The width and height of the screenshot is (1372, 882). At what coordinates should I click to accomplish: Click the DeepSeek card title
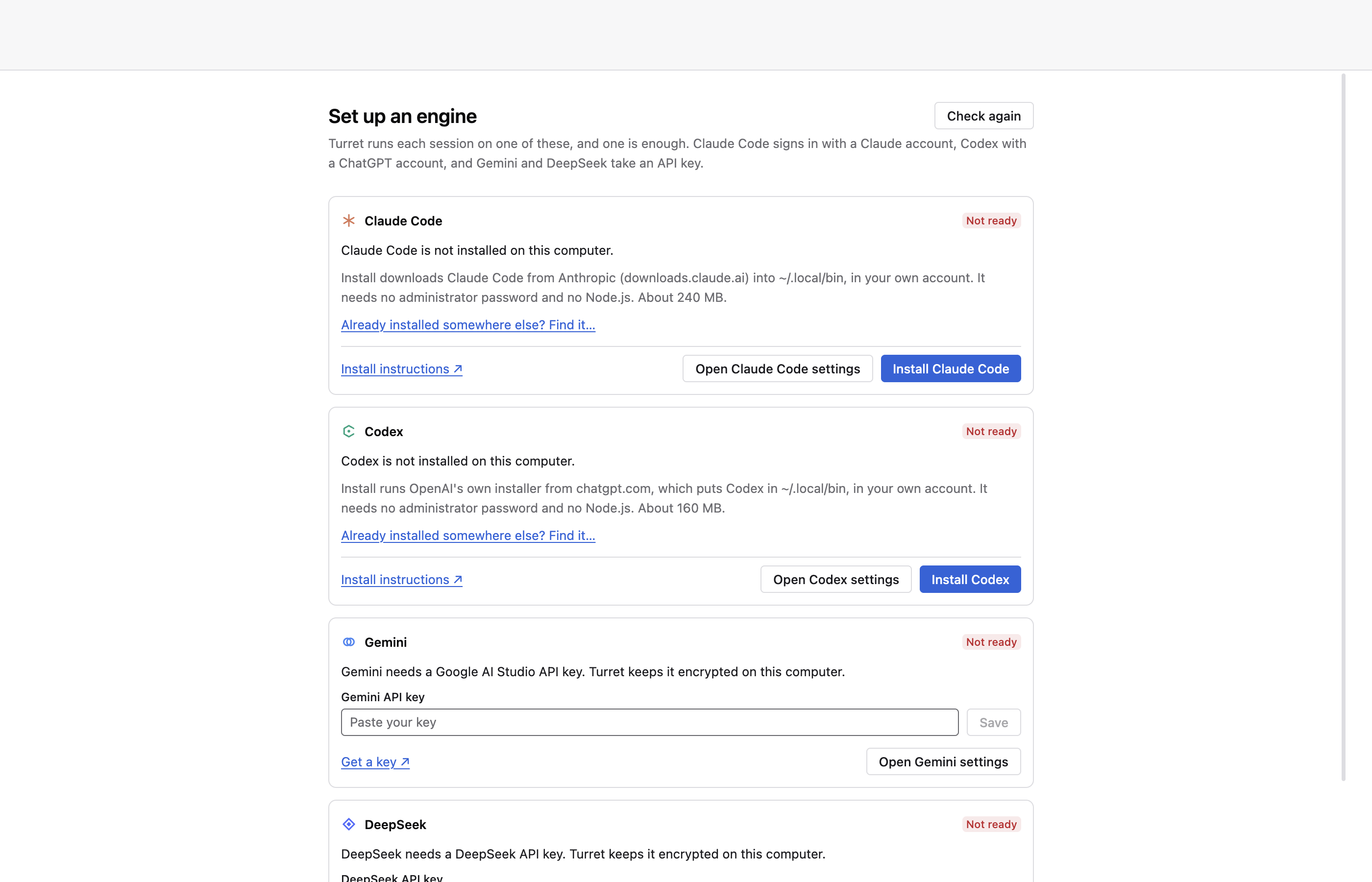click(395, 824)
